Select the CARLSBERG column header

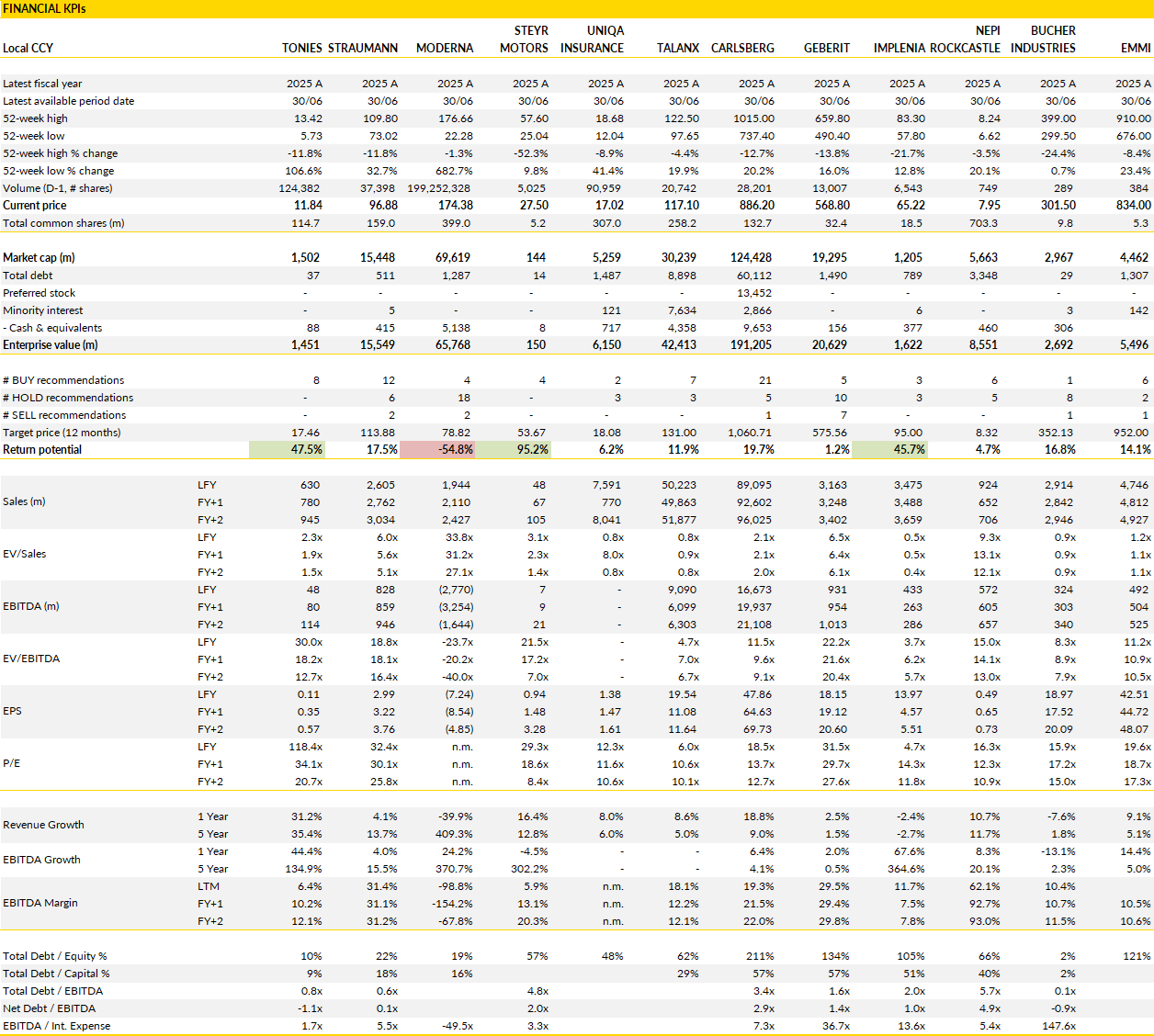[742, 48]
